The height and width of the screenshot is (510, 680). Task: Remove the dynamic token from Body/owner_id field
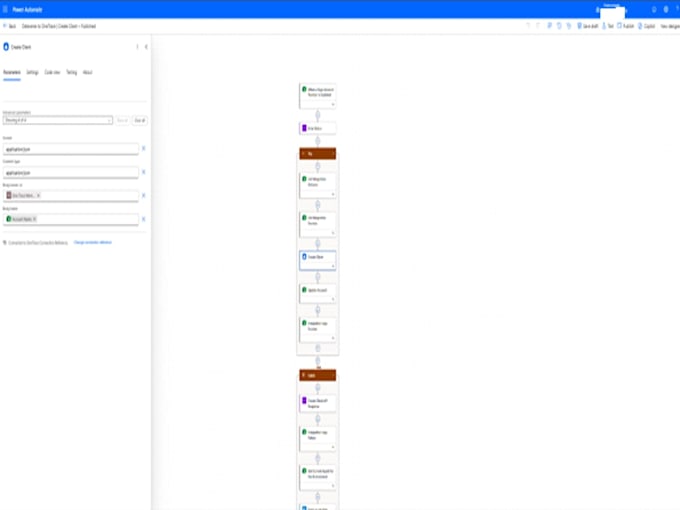(38, 196)
